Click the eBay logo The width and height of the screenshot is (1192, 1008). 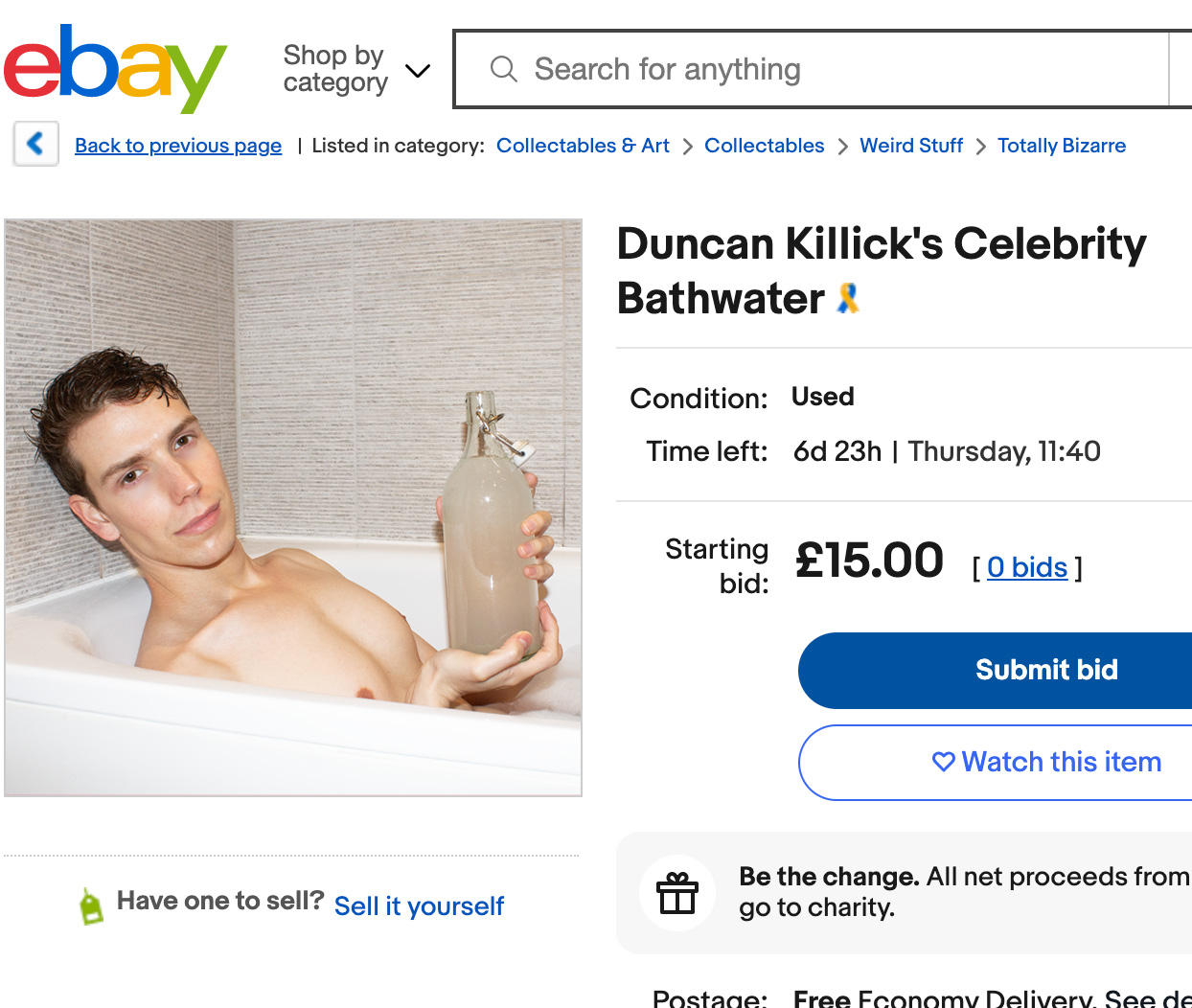tap(115, 69)
